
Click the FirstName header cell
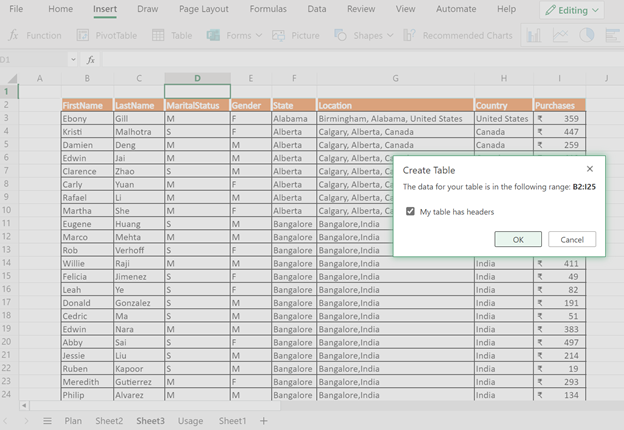pyautogui.click(x=87, y=105)
